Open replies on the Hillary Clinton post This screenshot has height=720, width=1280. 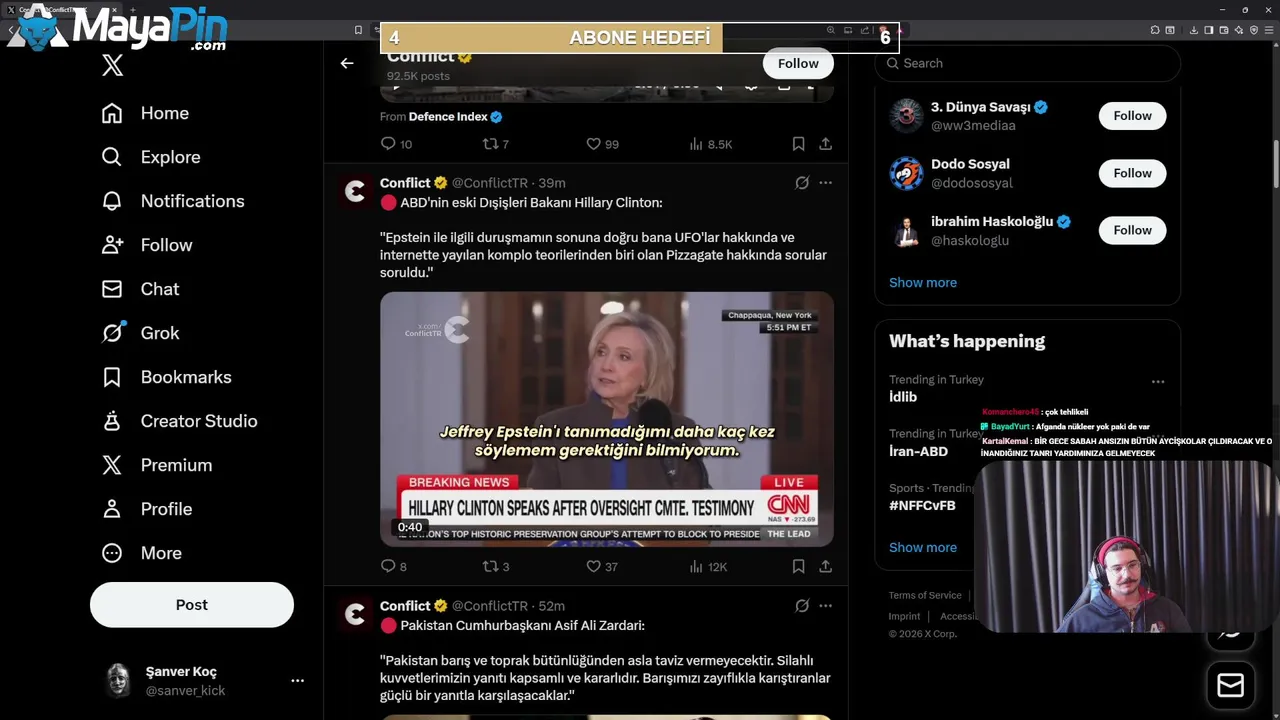click(x=388, y=566)
